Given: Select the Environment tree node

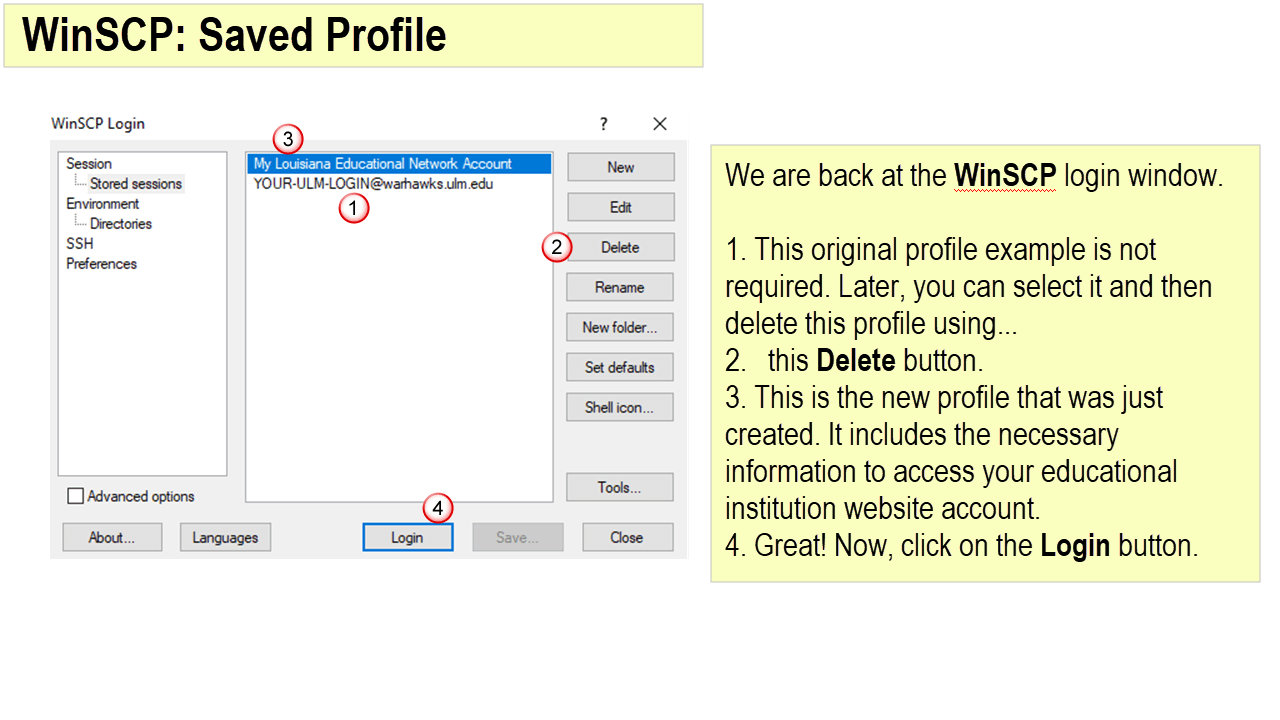Looking at the screenshot, I should coord(103,203).
